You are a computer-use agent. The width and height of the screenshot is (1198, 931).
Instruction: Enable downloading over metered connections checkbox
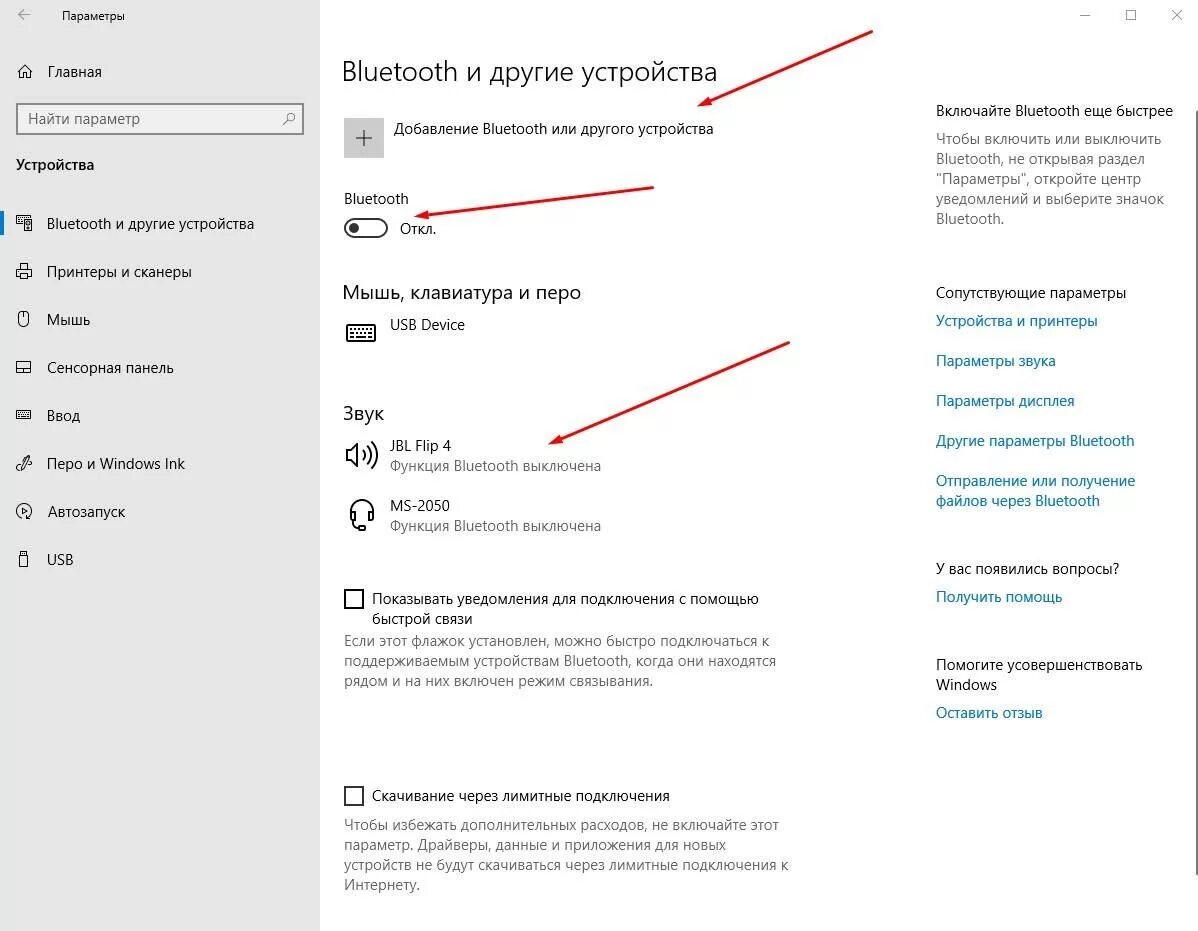(354, 796)
